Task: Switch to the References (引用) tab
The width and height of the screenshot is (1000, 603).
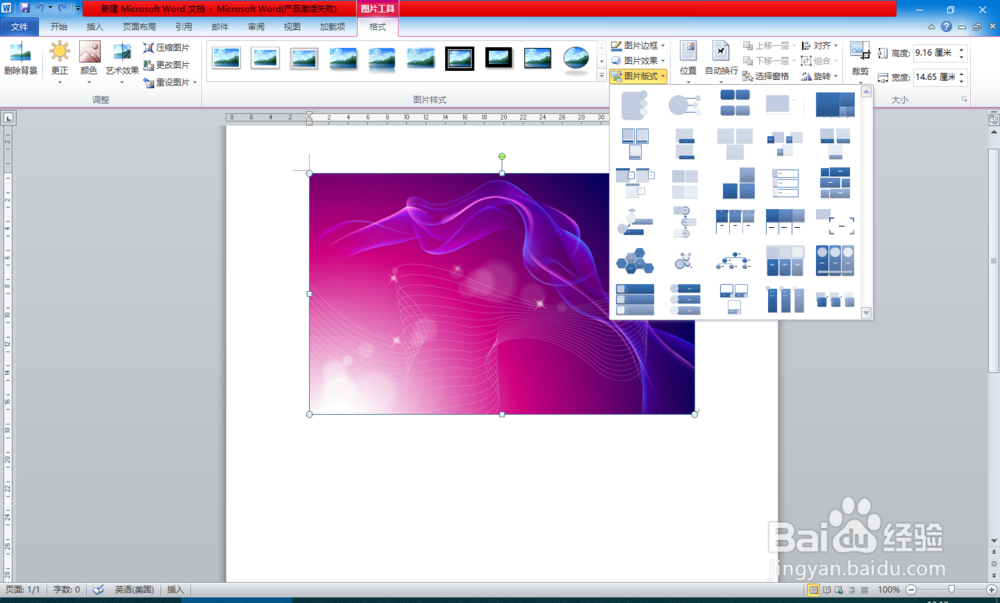Action: click(x=184, y=27)
